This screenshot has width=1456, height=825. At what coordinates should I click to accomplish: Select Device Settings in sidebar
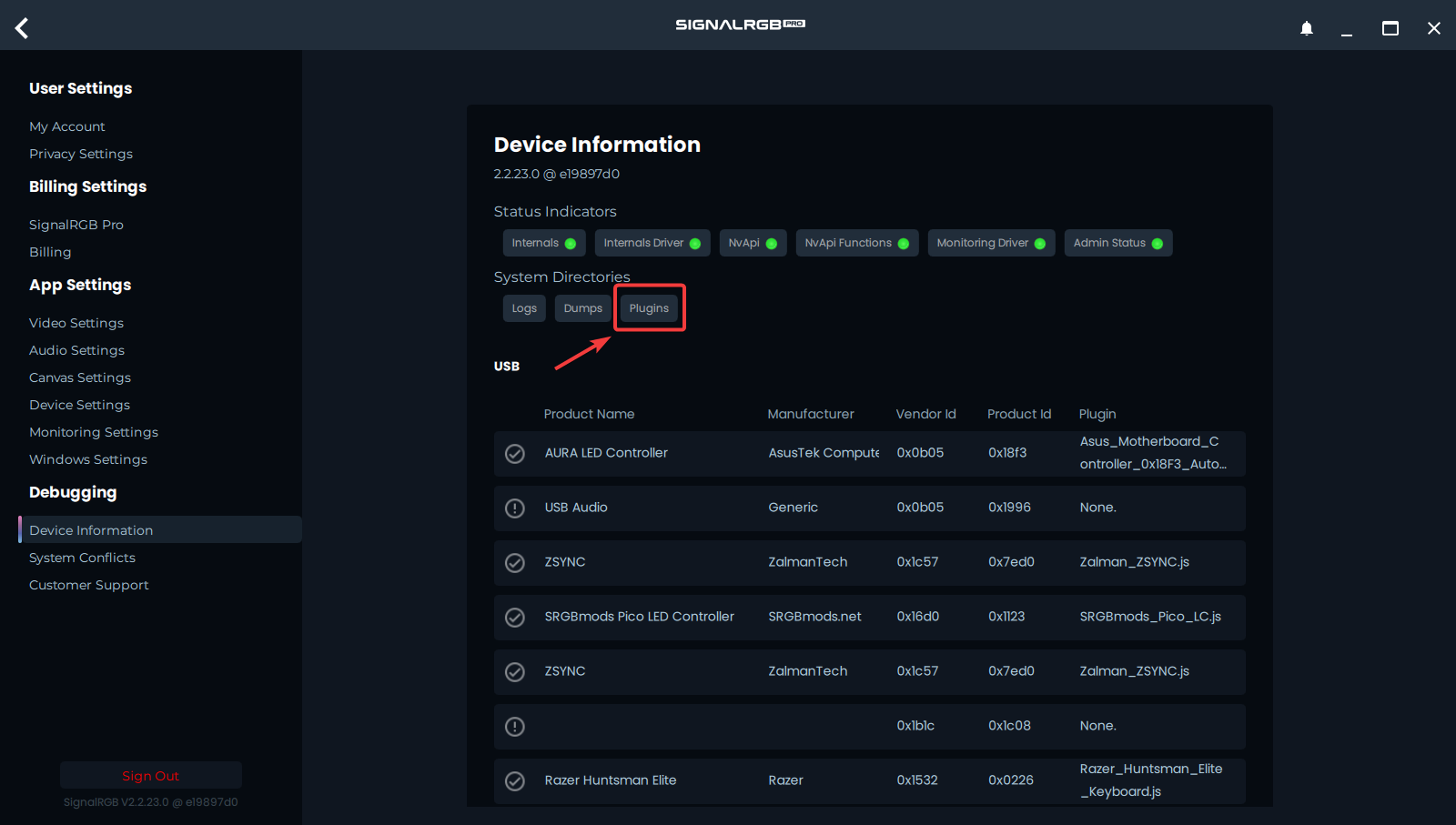(79, 405)
